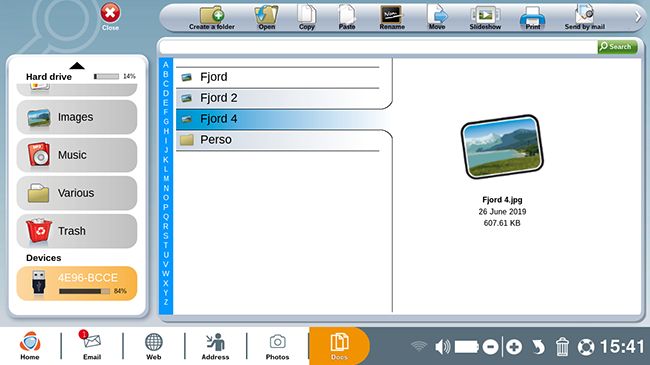Image resolution: width=650 pixels, height=365 pixels.
Task: Open the Images folder in sidebar
Action: (x=77, y=117)
